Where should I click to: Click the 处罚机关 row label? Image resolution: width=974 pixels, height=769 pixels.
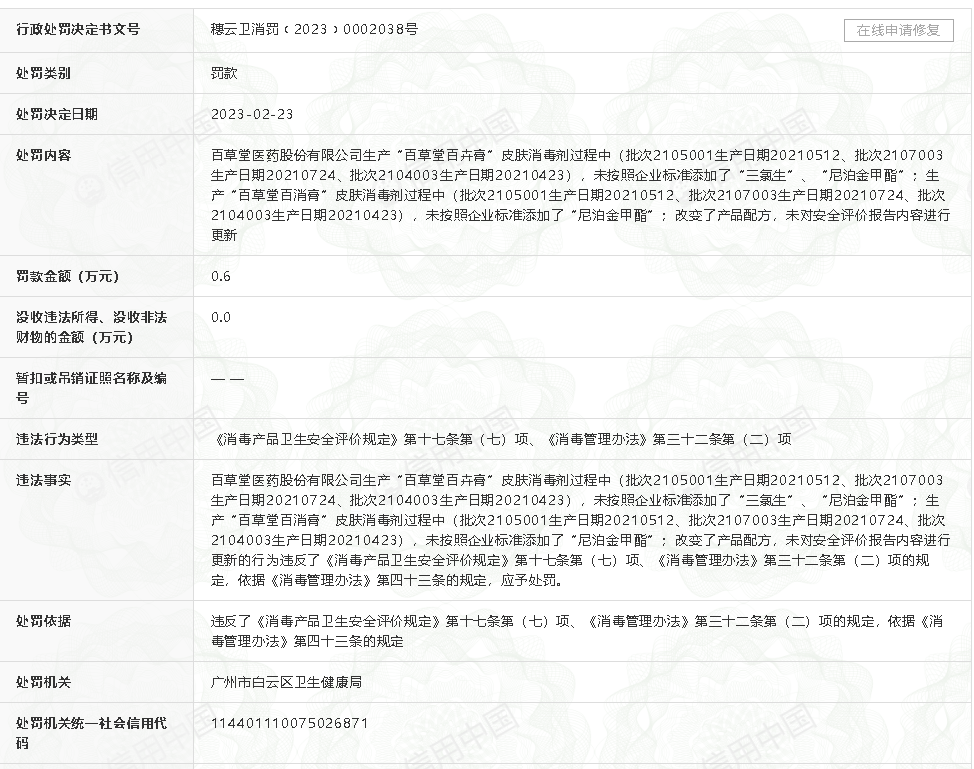(x=44, y=682)
